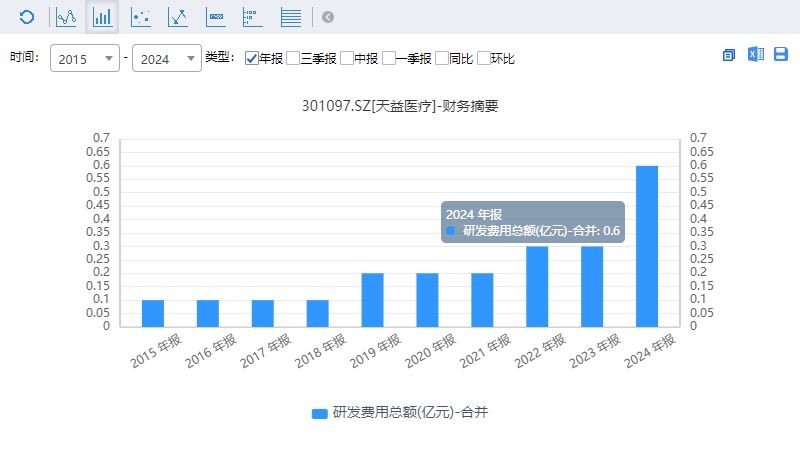Enable the 三季报 checkbox
The width and height of the screenshot is (800, 473).
point(293,59)
